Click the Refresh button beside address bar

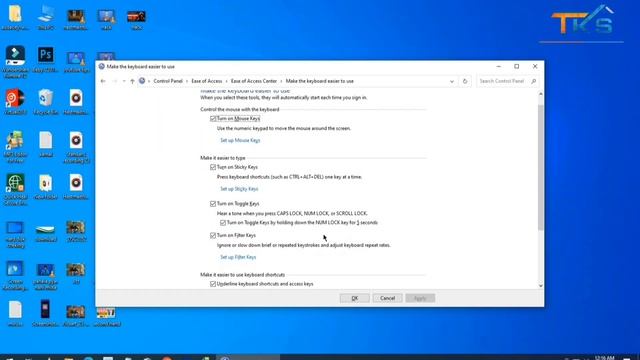[x=464, y=81]
